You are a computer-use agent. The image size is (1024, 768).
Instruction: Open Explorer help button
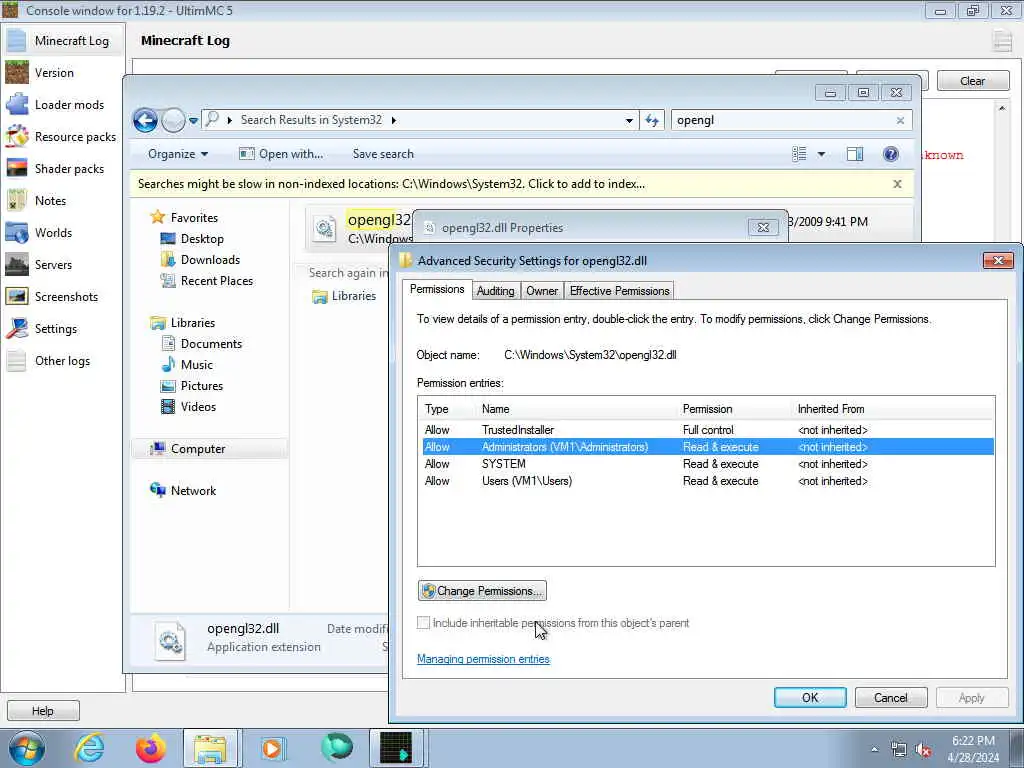(x=890, y=154)
